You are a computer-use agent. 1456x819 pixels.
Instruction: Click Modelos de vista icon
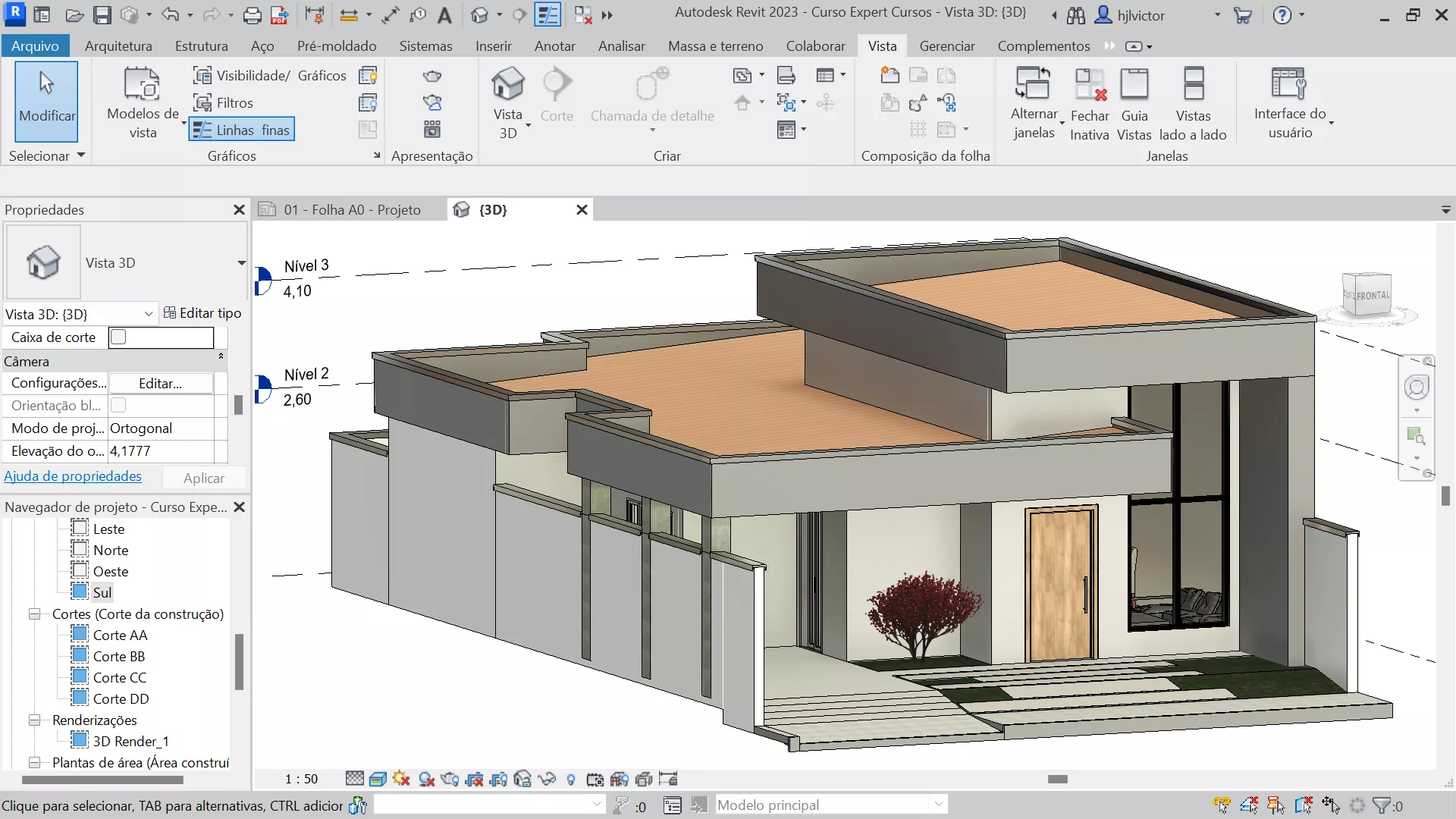point(142,84)
